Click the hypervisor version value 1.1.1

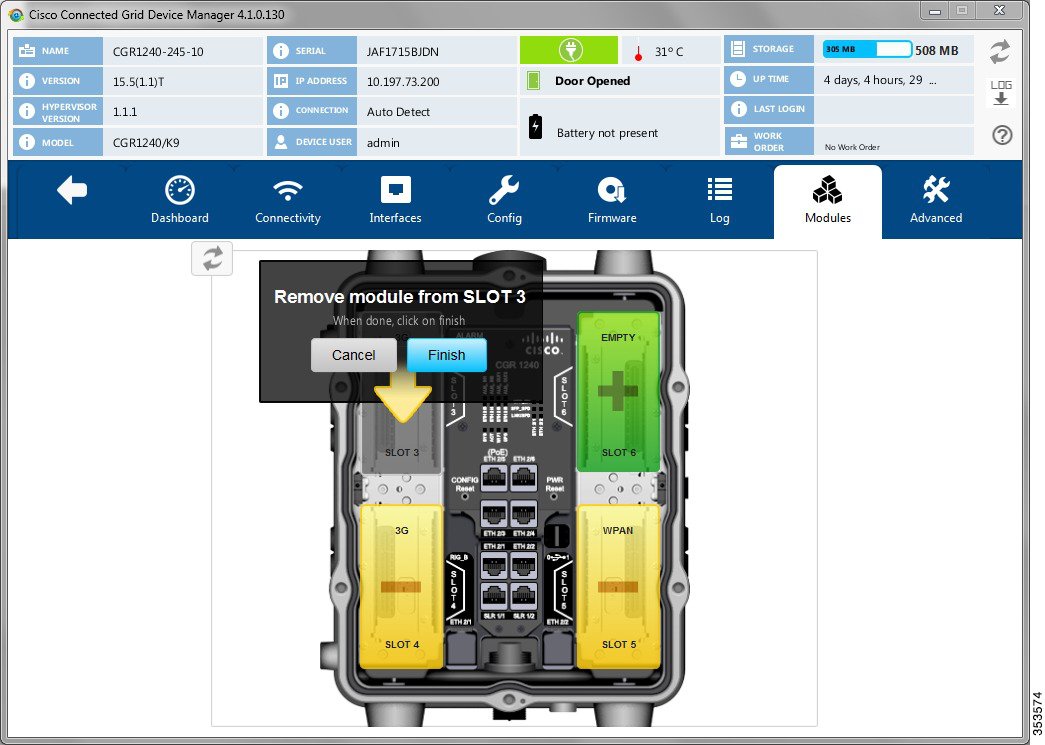pos(125,112)
